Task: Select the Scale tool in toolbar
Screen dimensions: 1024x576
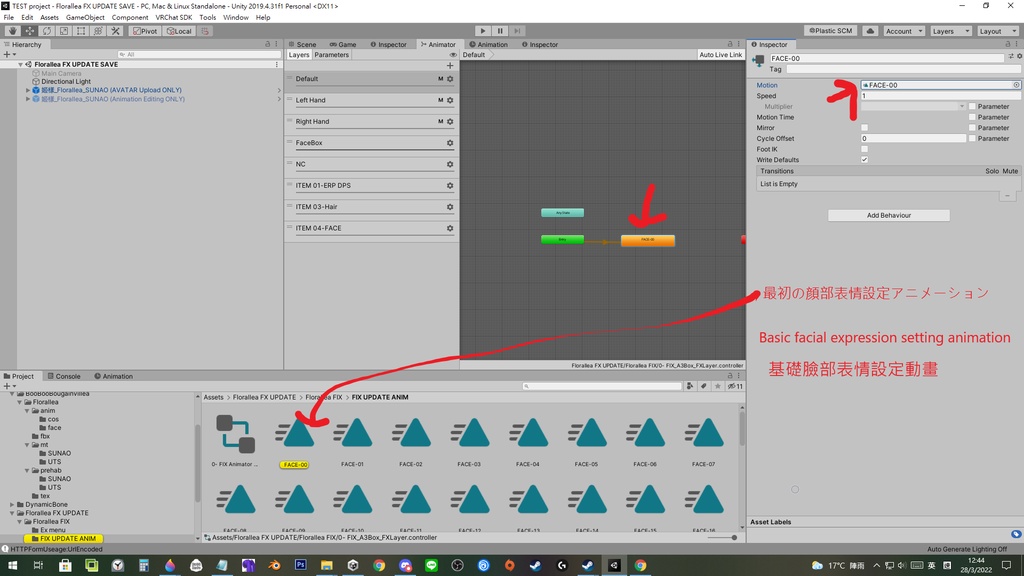Action: (x=64, y=31)
